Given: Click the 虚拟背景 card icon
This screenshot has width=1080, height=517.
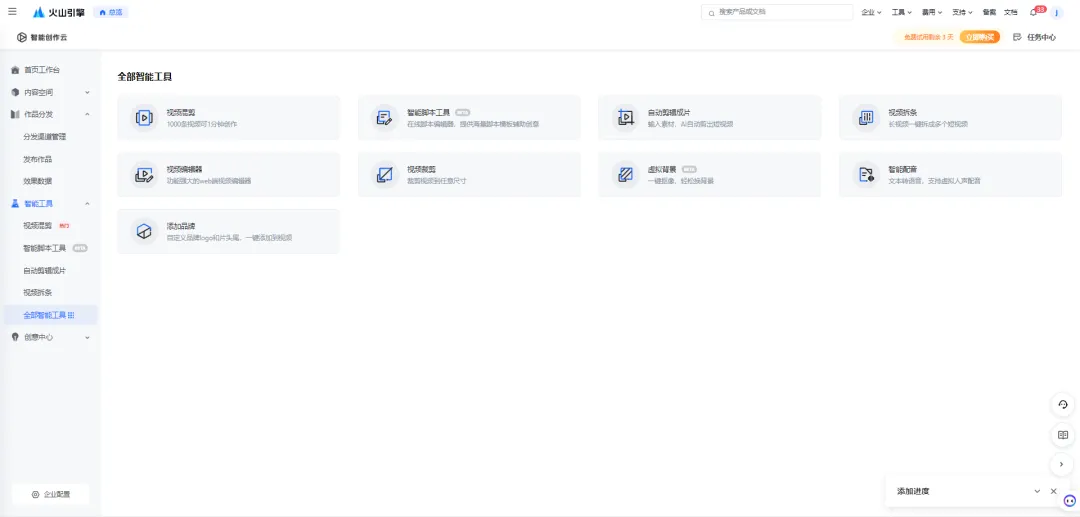Looking at the screenshot, I should 625,175.
